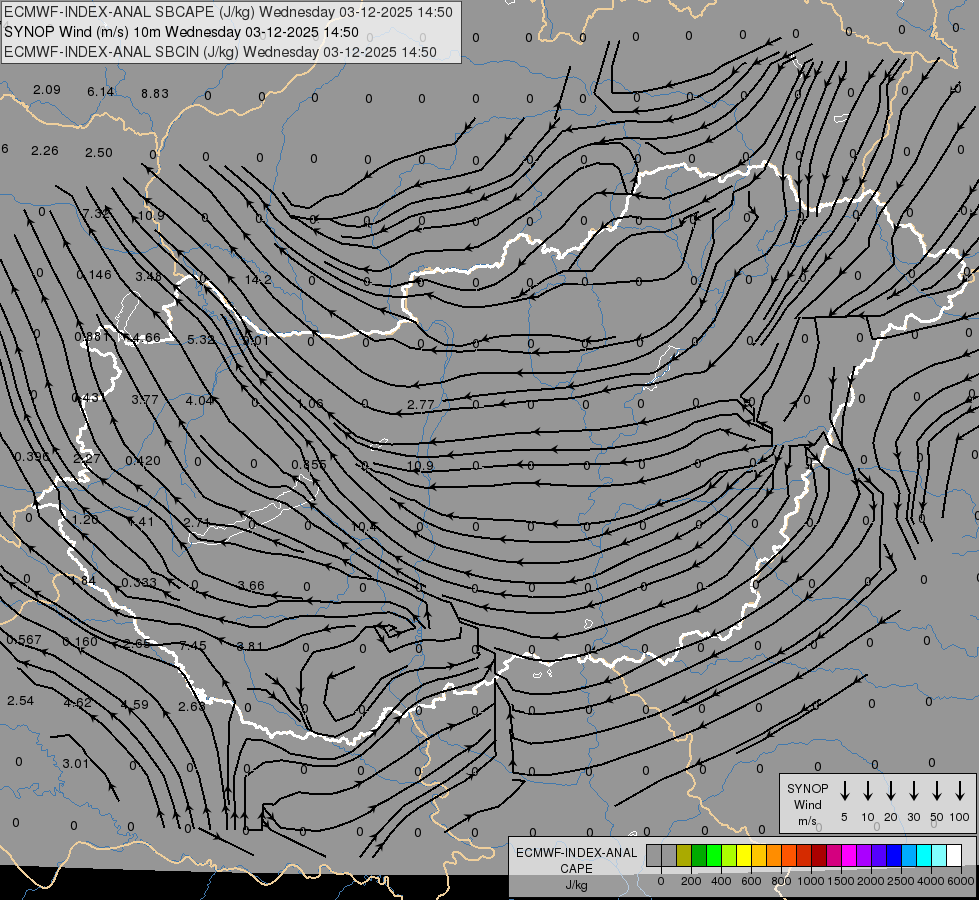Screen dimensions: 979x900
Task: Click the 2.09 map value
Action: 47,90
